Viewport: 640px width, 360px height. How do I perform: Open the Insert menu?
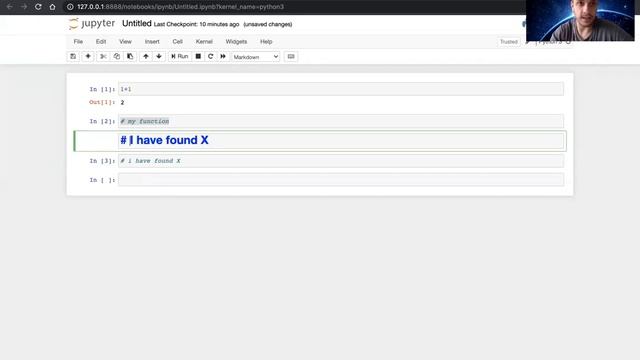(152, 42)
